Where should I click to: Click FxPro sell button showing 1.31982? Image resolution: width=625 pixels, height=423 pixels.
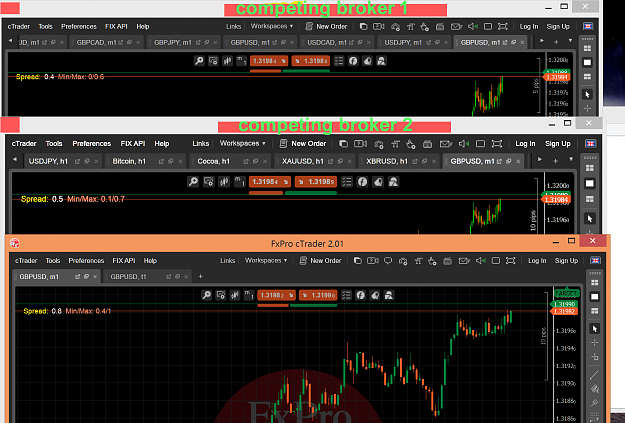(x=276, y=295)
